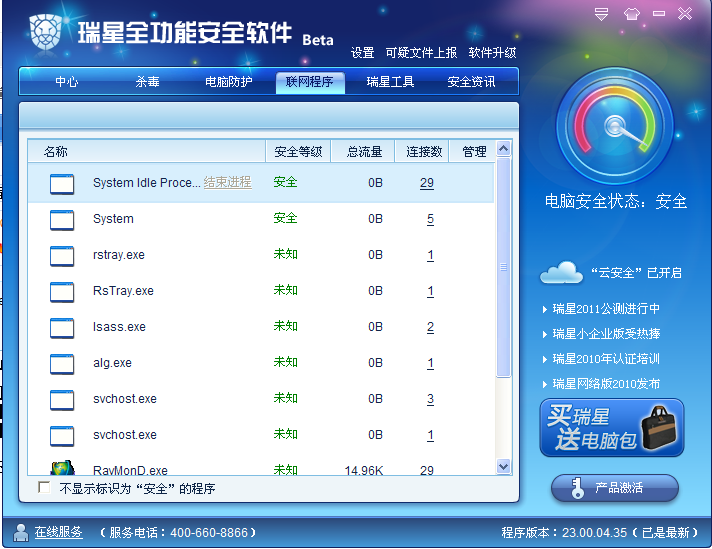The width and height of the screenshot is (712, 549).
Task: Click the lowercase rstray.exe process icon
Action: 62,256
